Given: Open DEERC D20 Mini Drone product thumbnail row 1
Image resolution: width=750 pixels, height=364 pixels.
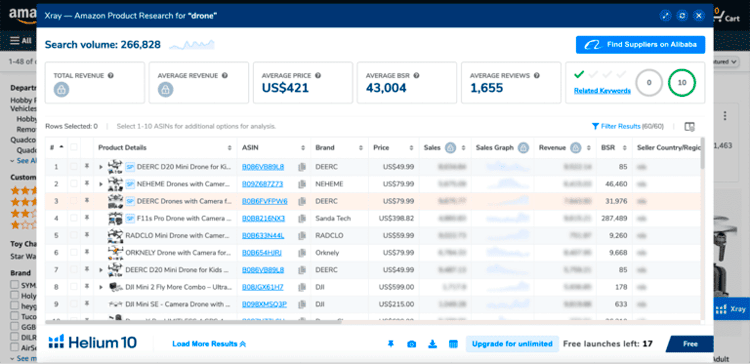Looking at the screenshot, I should point(115,166).
